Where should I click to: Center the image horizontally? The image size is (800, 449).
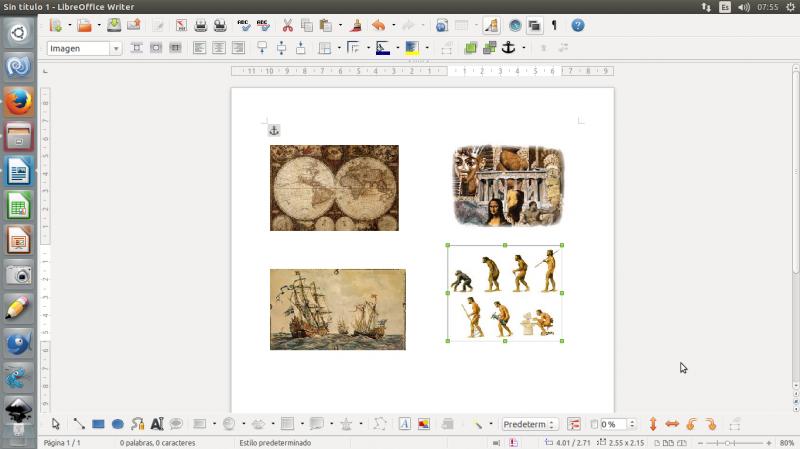[x=218, y=48]
